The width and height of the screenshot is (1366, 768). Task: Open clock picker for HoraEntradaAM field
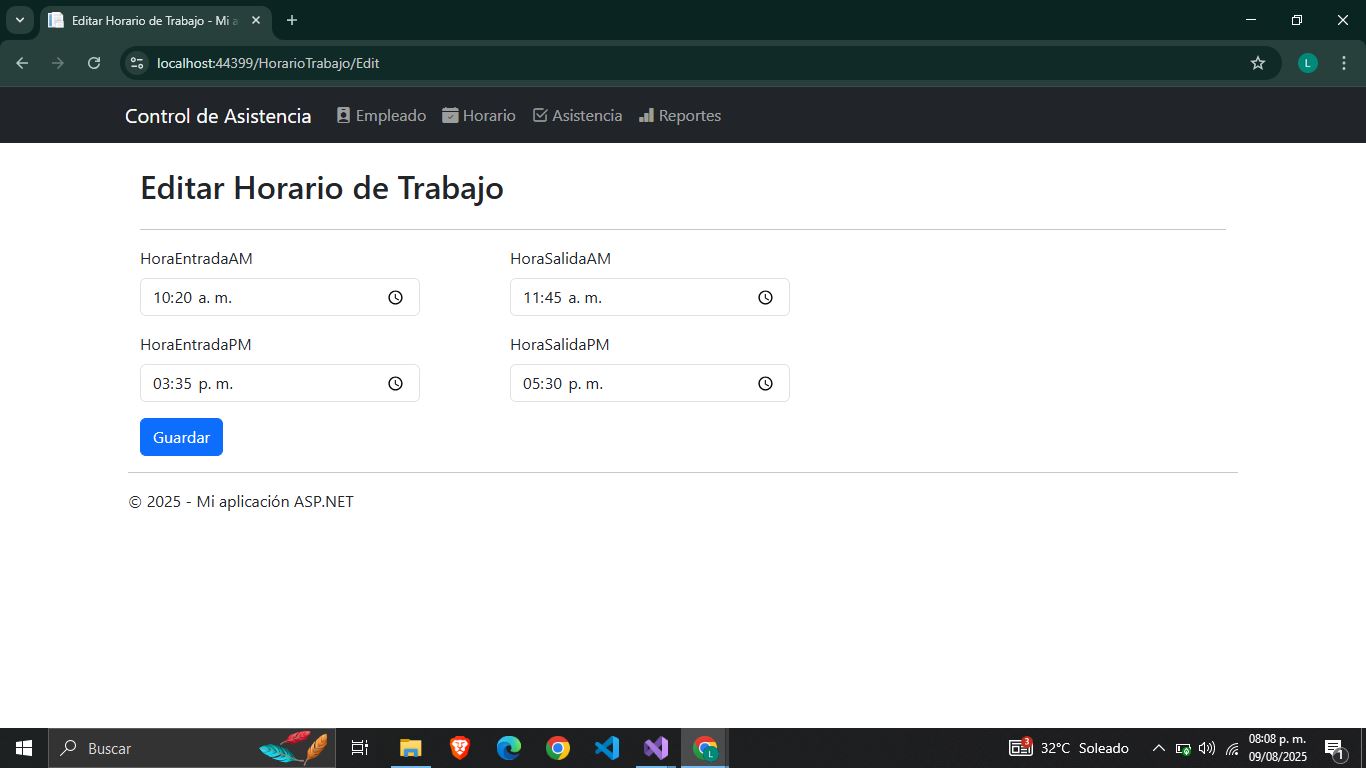click(395, 297)
